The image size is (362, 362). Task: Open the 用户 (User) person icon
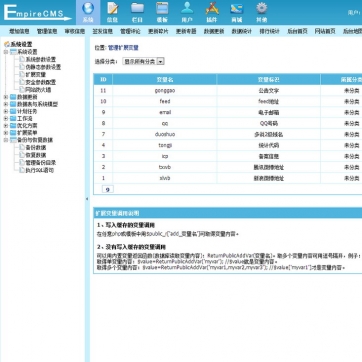coord(187,8)
